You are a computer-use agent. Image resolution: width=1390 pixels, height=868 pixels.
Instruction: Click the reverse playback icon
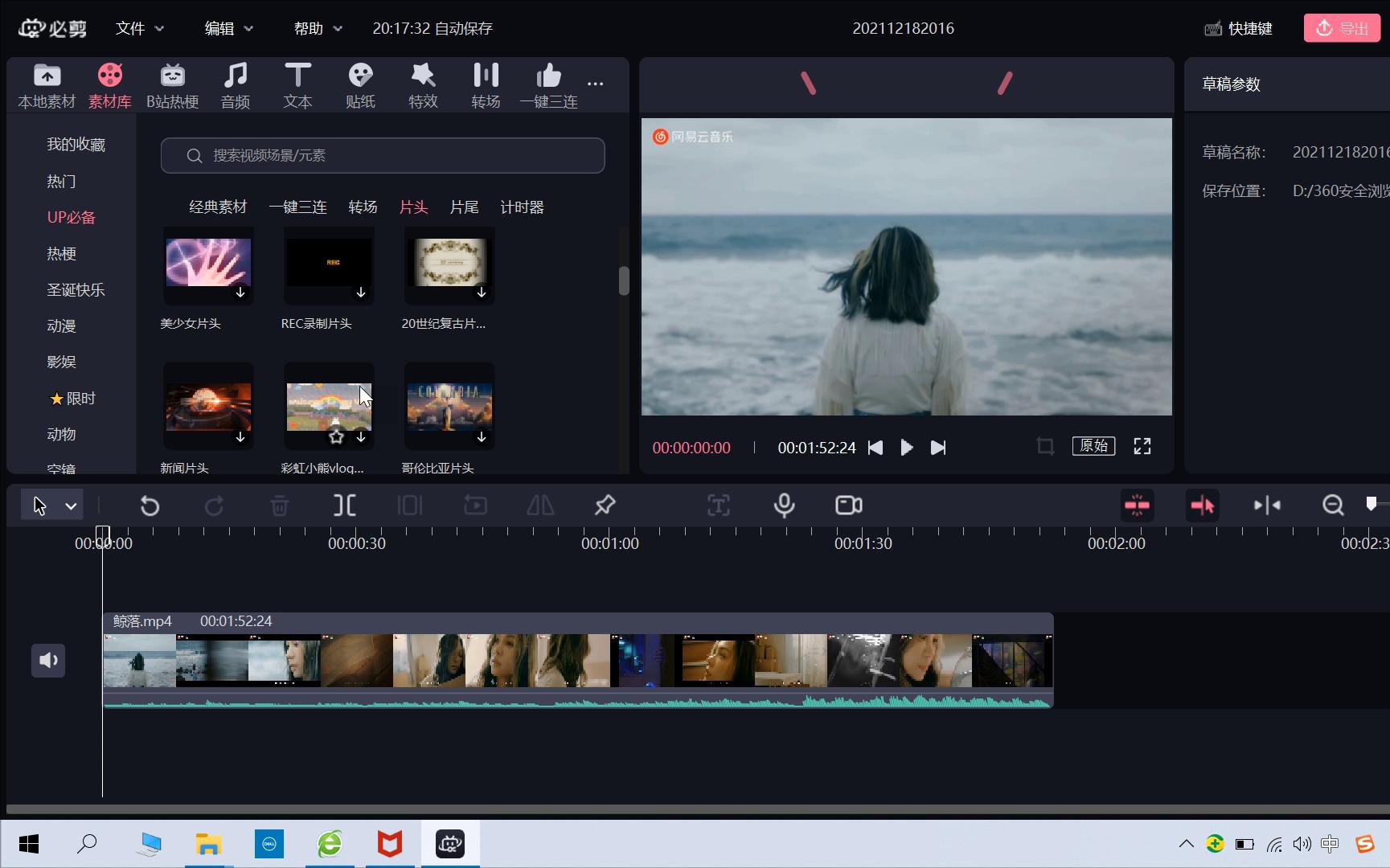click(x=476, y=506)
